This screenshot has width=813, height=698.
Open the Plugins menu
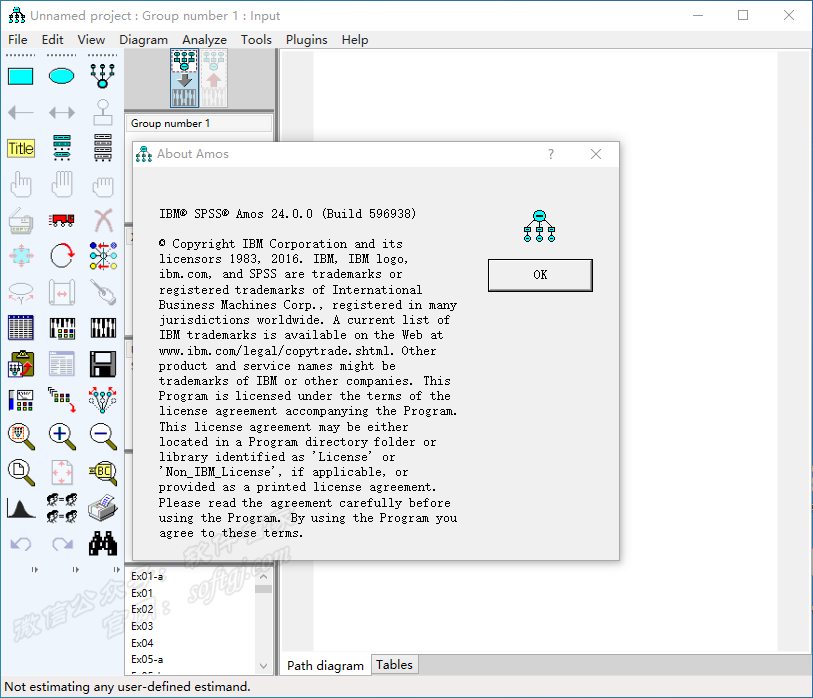(306, 40)
